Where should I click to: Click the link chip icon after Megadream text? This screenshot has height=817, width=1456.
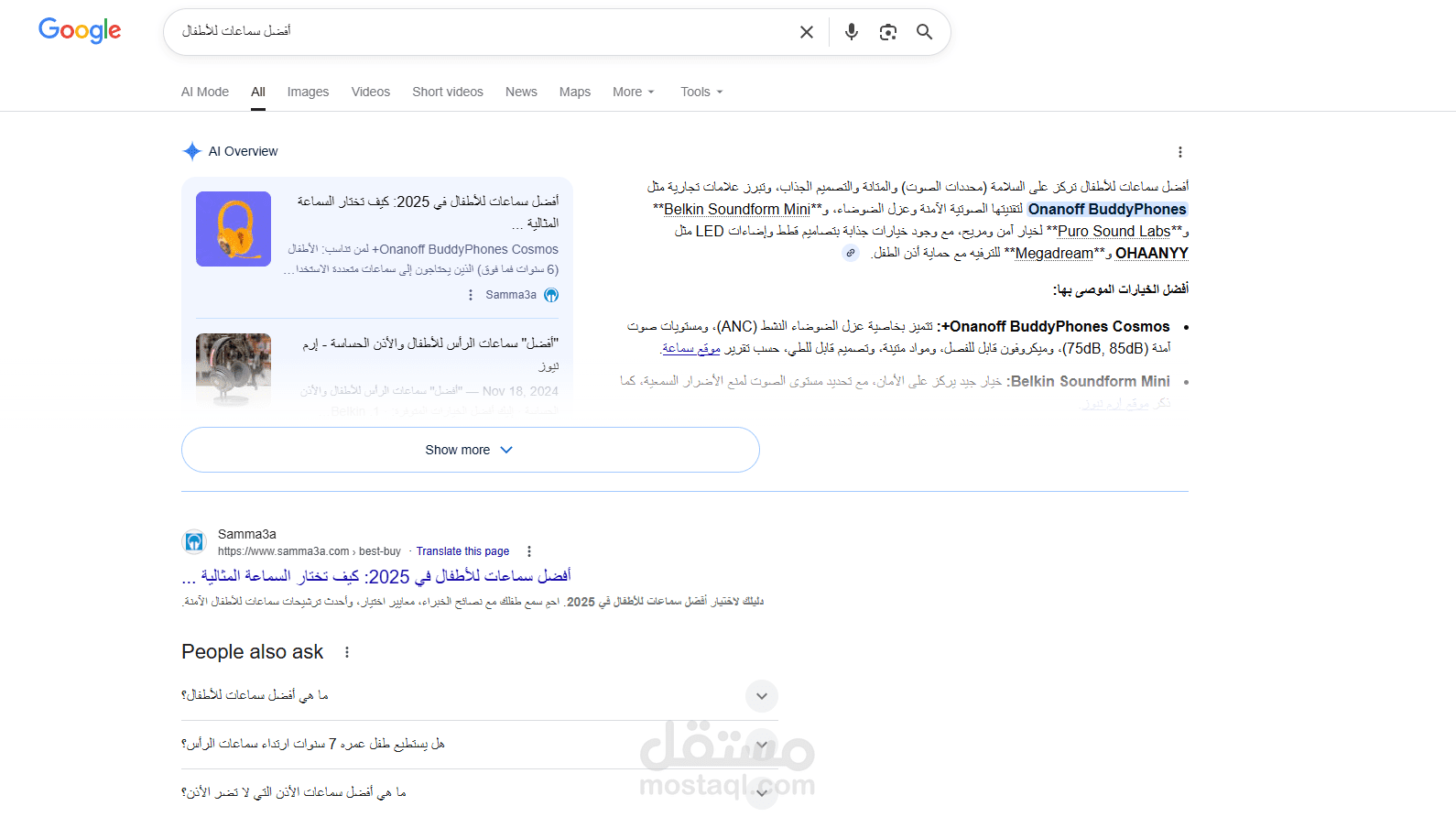coord(851,253)
